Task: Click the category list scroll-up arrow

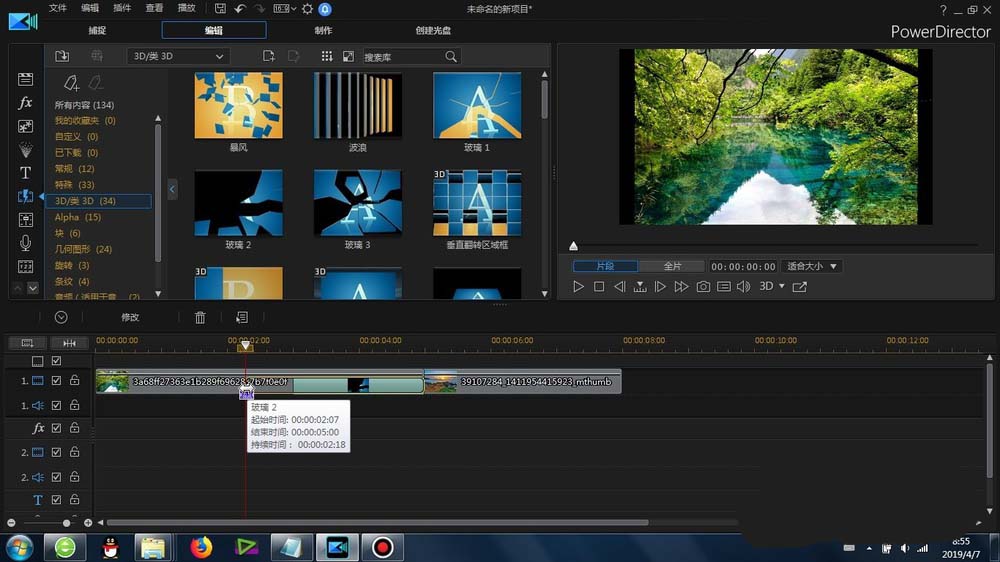Action: tap(158, 118)
